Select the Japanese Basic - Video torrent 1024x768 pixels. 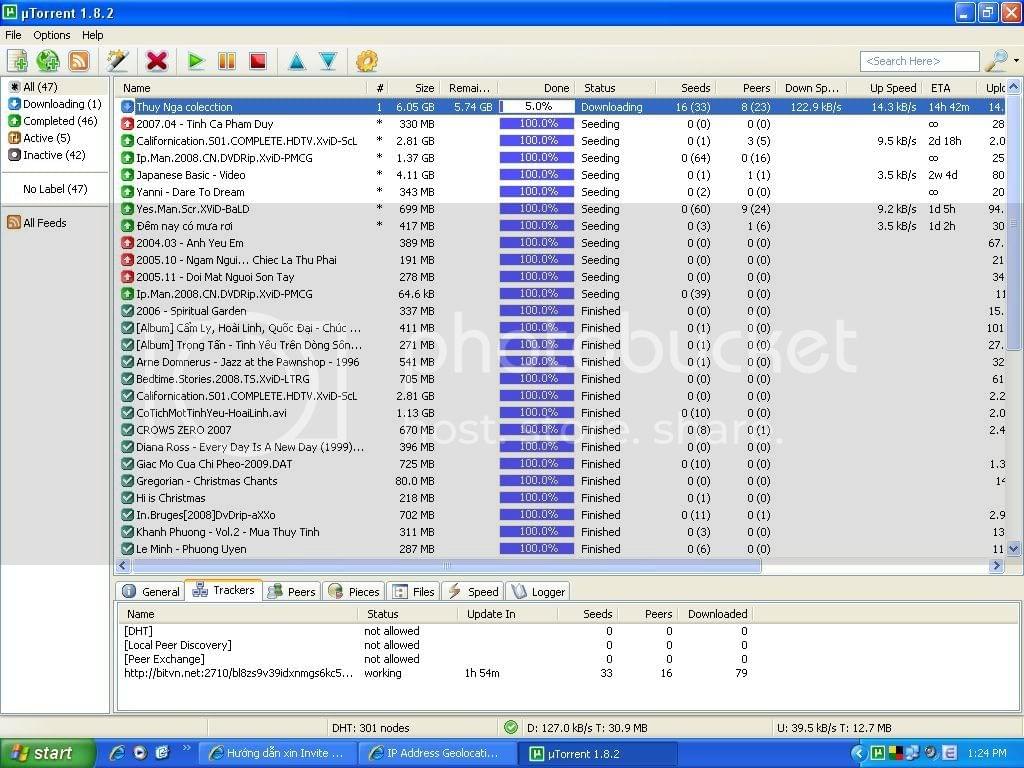point(562,175)
